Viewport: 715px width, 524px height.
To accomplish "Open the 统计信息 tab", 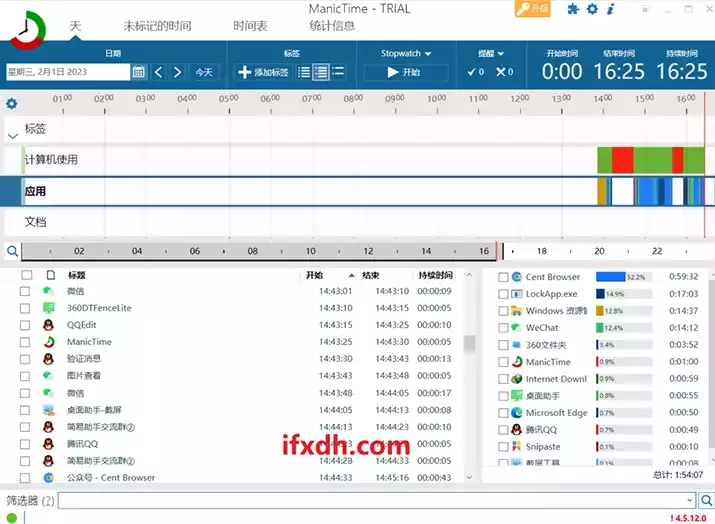I will [x=332, y=26].
